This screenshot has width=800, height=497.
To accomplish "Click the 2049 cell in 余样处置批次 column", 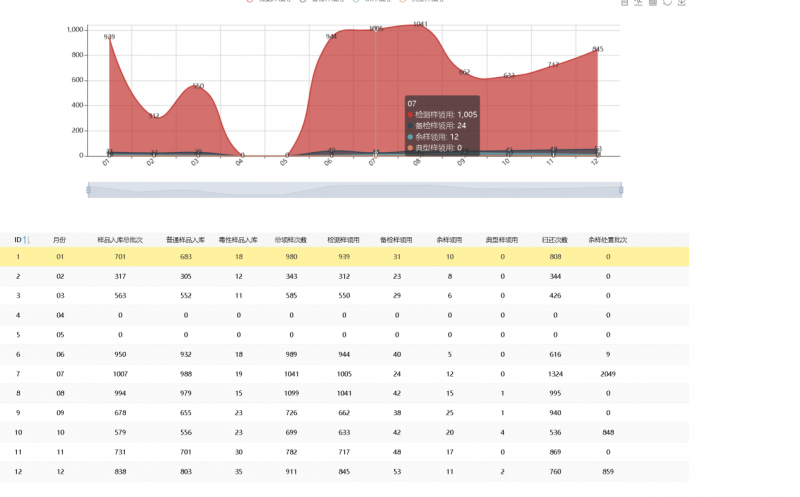I will tap(607, 373).
